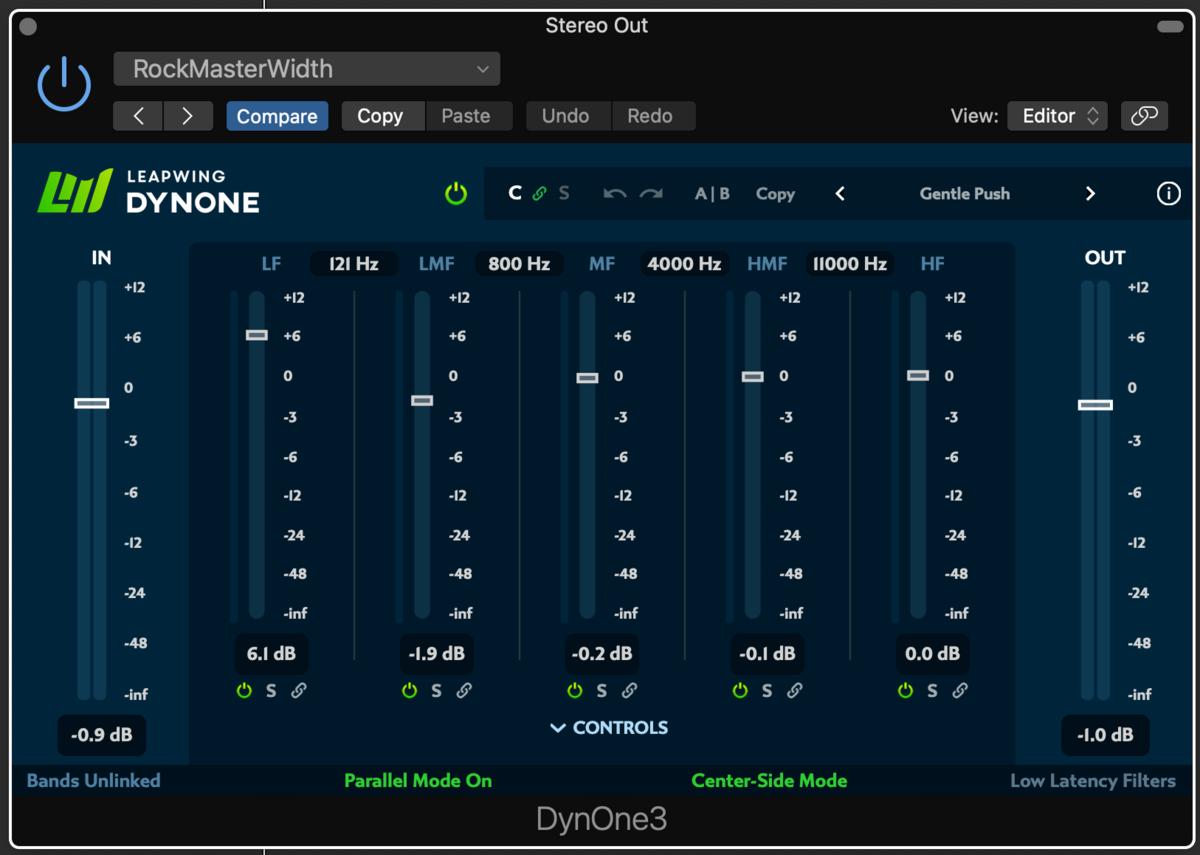Screen dimensions: 1200x855
Task: Toggle the LF band power button
Action: (244, 691)
